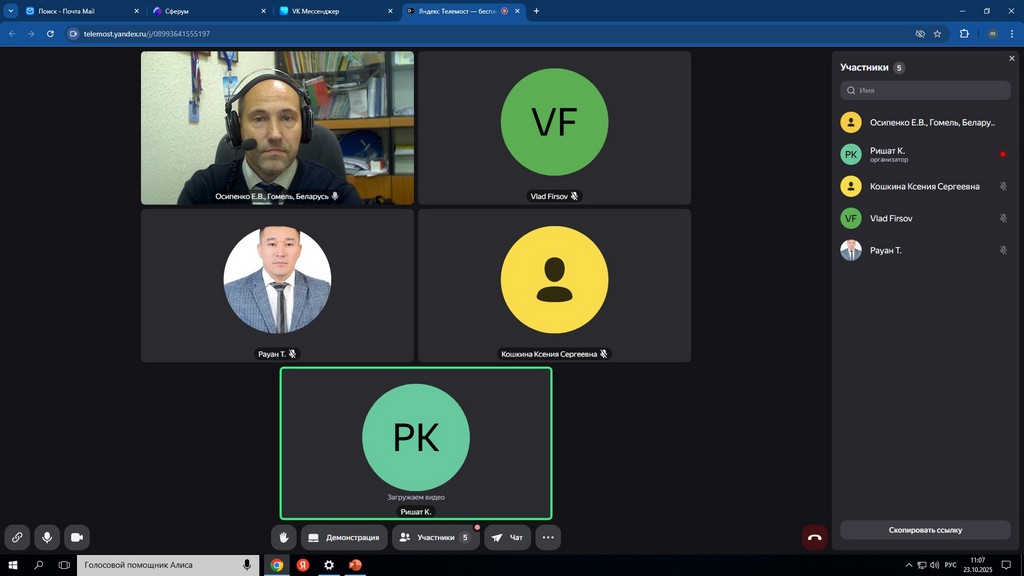Switch to the Сферум browser tab
This screenshot has height=576, width=1024.
coord(207,11)
